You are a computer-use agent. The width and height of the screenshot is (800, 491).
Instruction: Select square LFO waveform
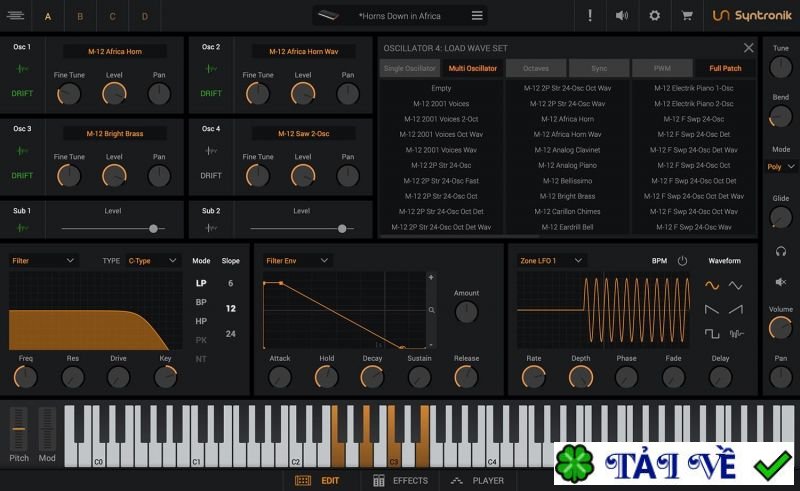pos(712,334)
